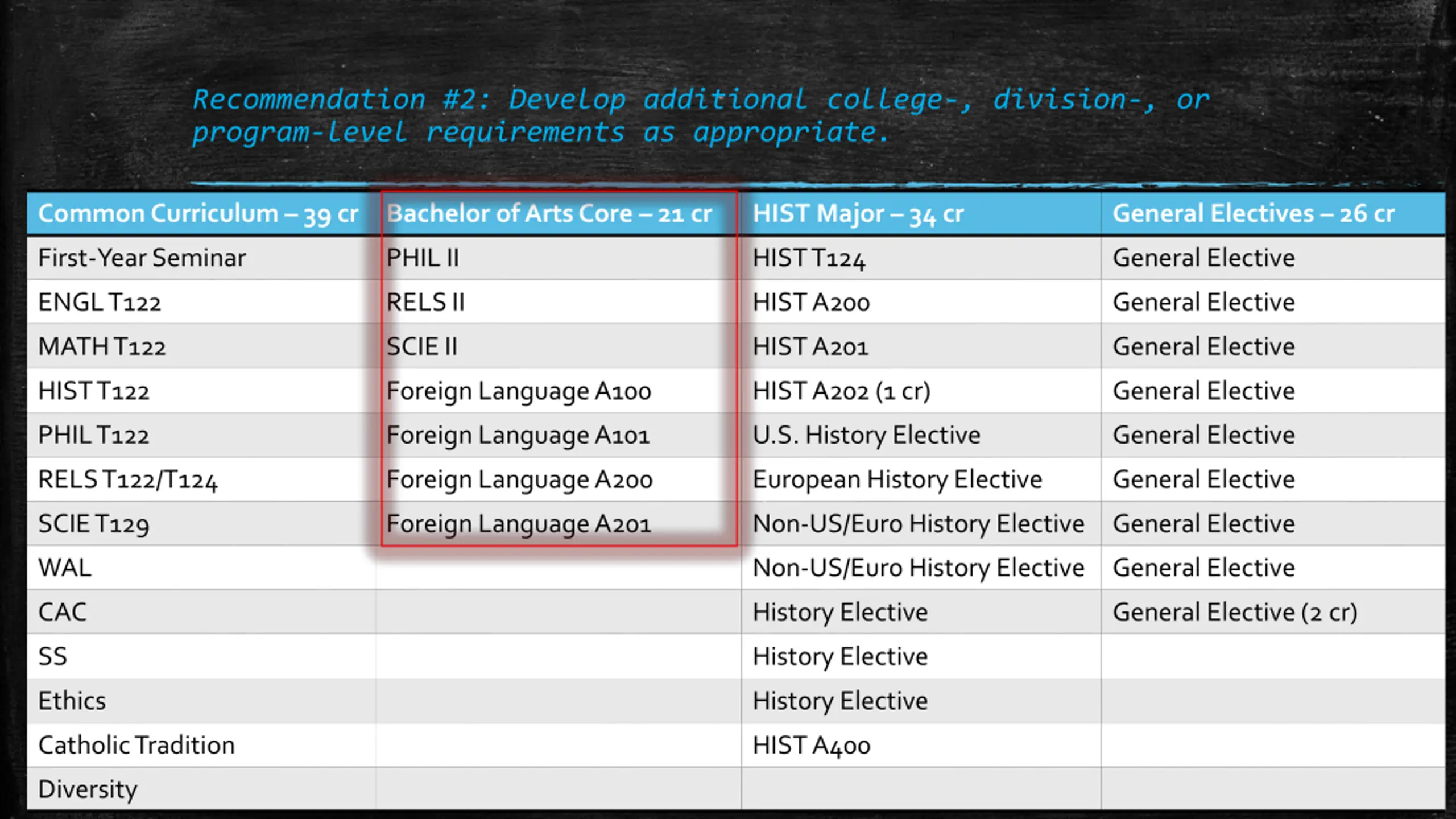This screenshot has height=819, width=1456.
Task: Select the Recommendation #2 title text
Action: (x=701, y=116)
